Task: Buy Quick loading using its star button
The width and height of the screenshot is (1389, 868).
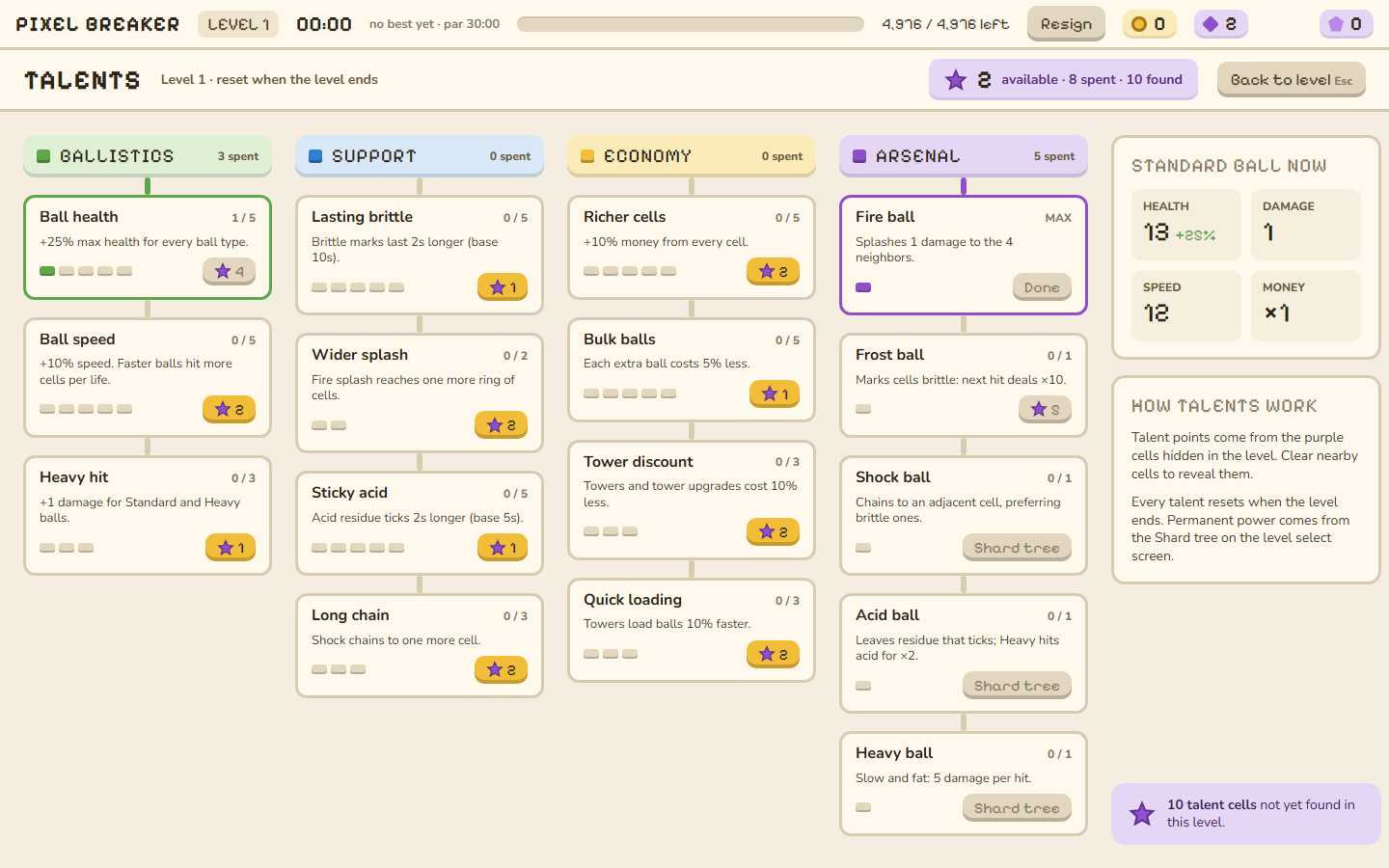Action: [773, 655]
